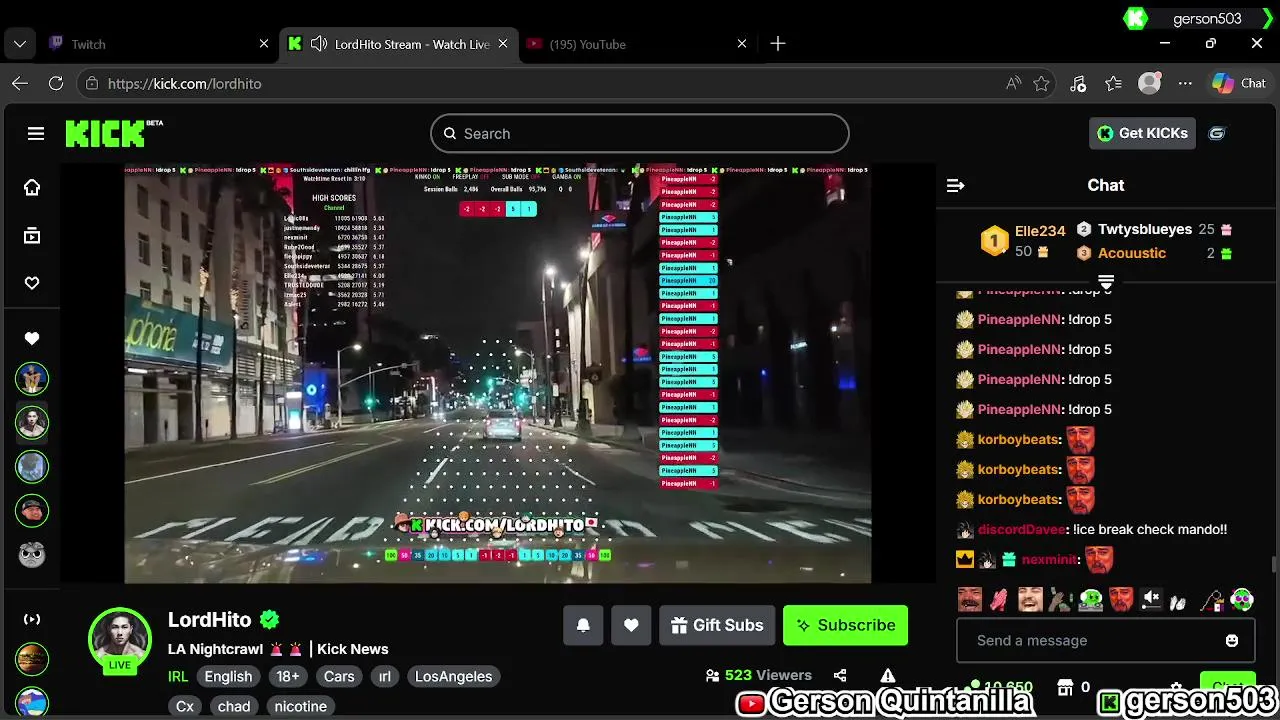Open the gray offline channel avatar
Image resolution: width=1280 pixels, height=720 pixels.
32,554
